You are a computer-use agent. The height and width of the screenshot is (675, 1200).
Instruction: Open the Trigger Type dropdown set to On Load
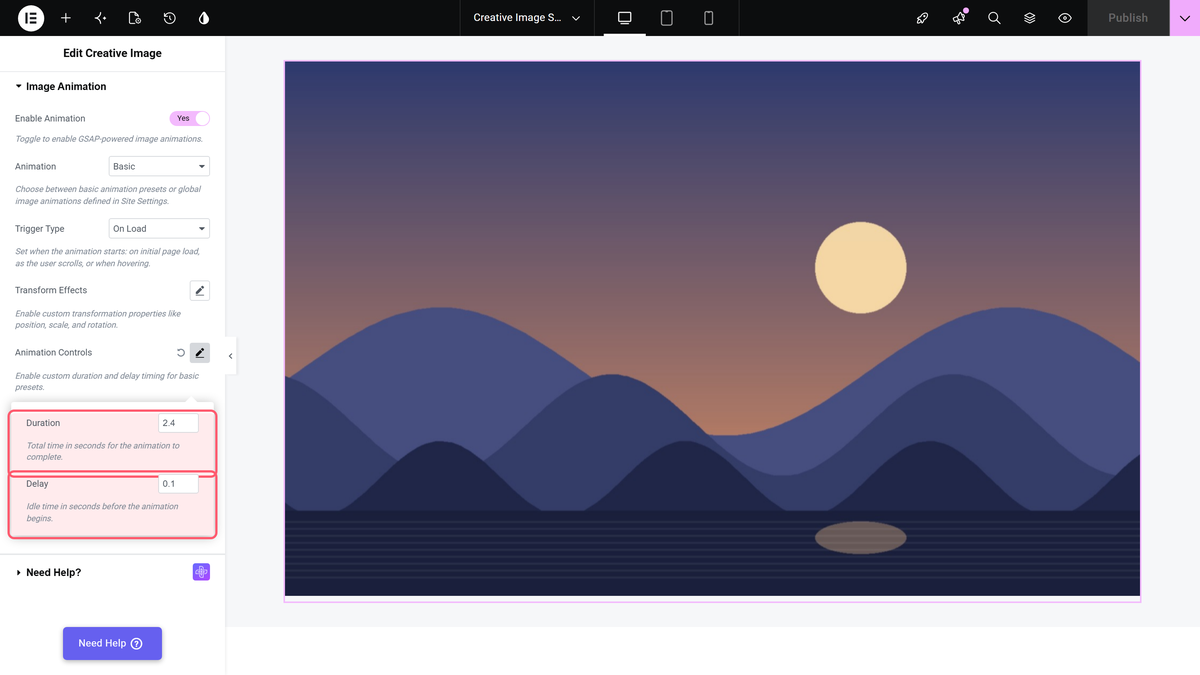click(159, 229)
